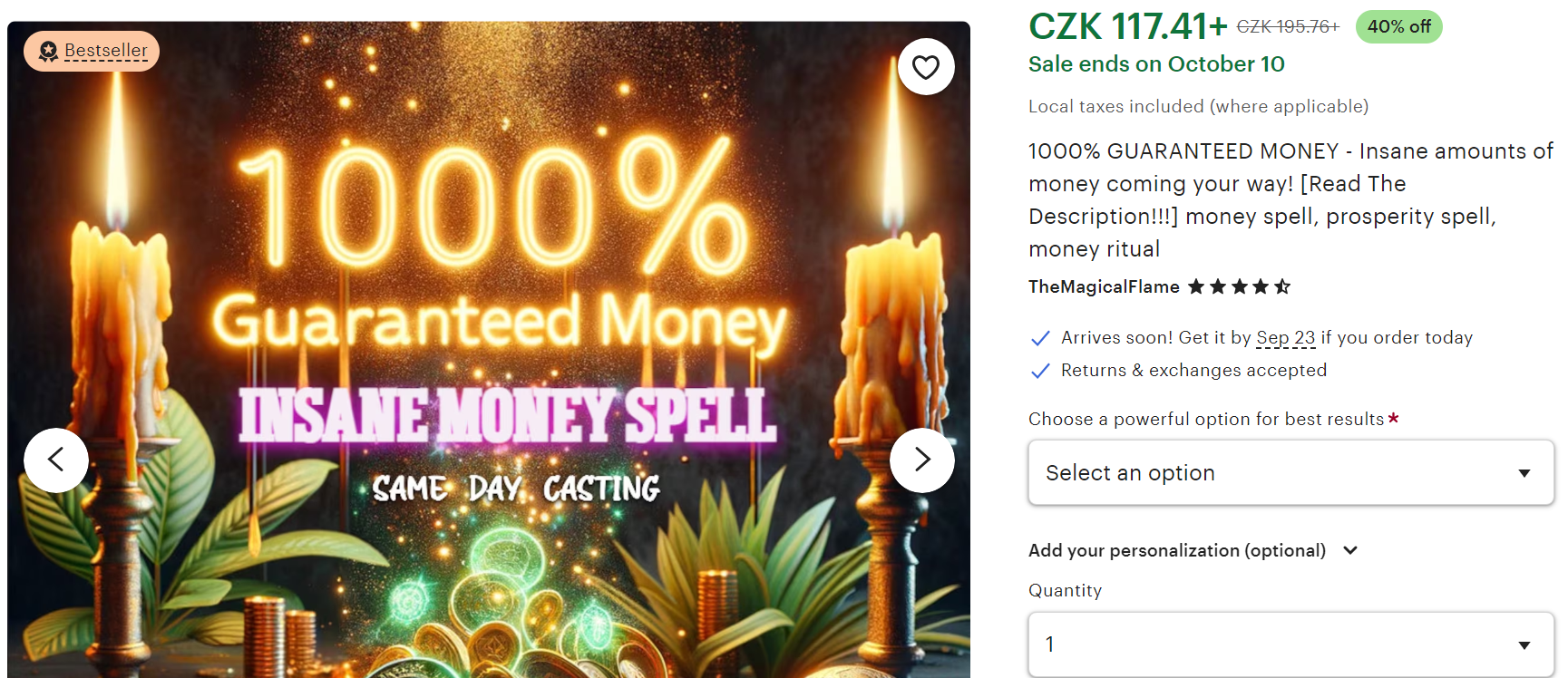This screenshot has width=1568, height=678.
Task: Click the crossed-out CZK 195.76+ price
Action: 1288,27
